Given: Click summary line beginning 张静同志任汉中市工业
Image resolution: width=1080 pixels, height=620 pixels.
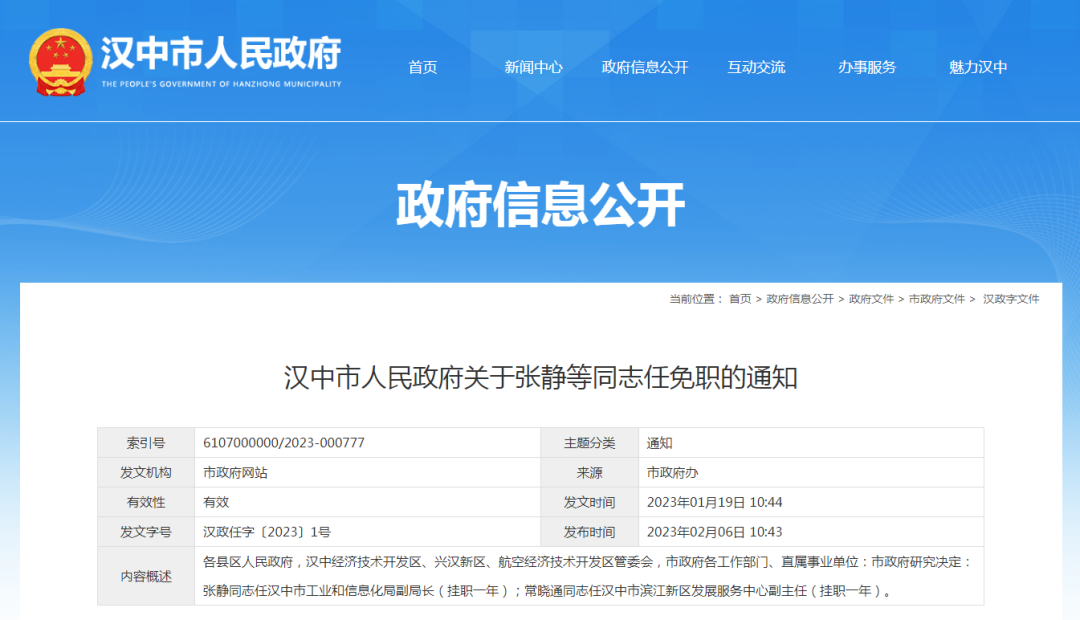Looking at the screenshot, I should point(548,591).
